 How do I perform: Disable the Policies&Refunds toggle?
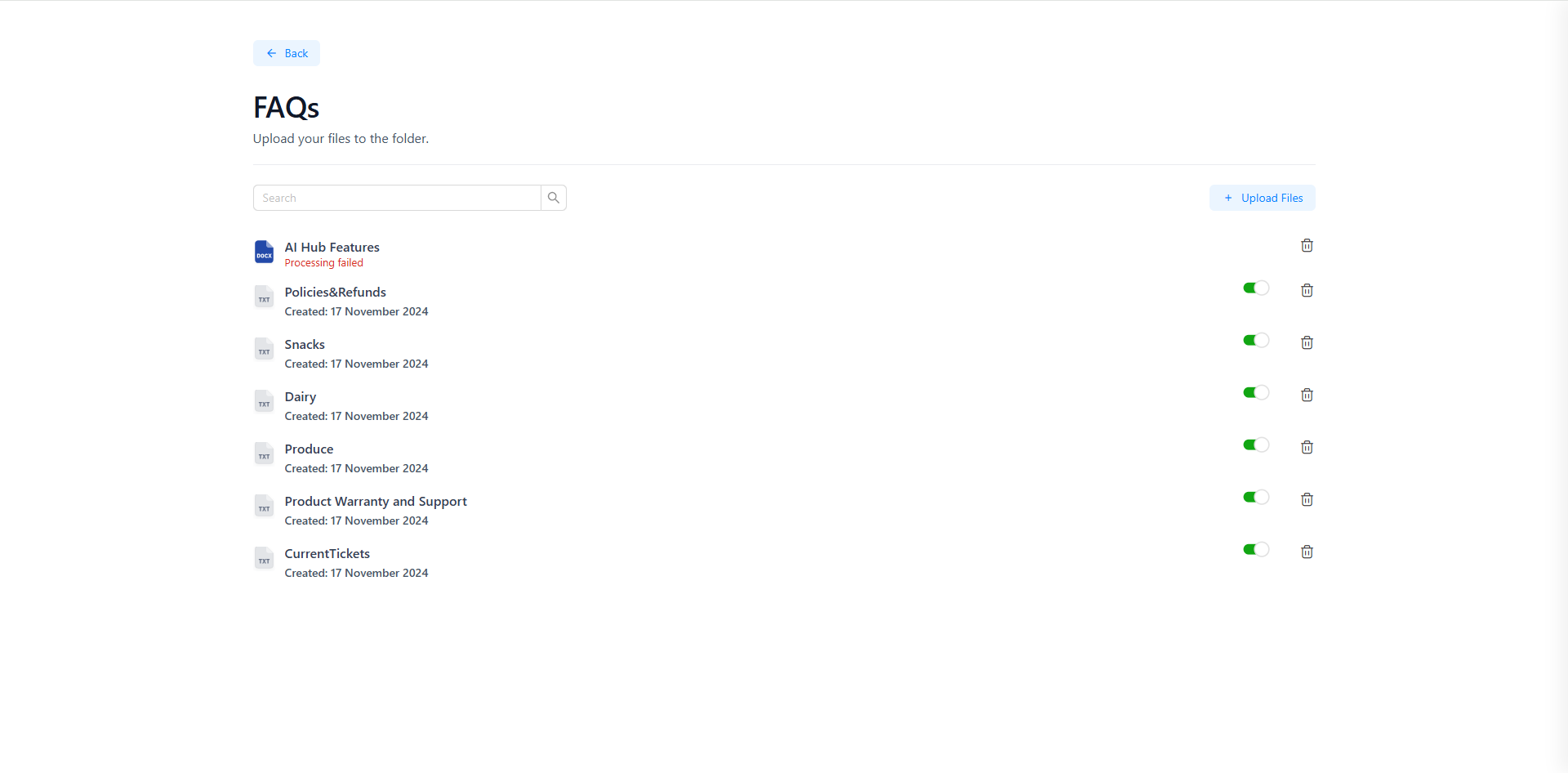pyautogui.click(x=1256, y=288)
